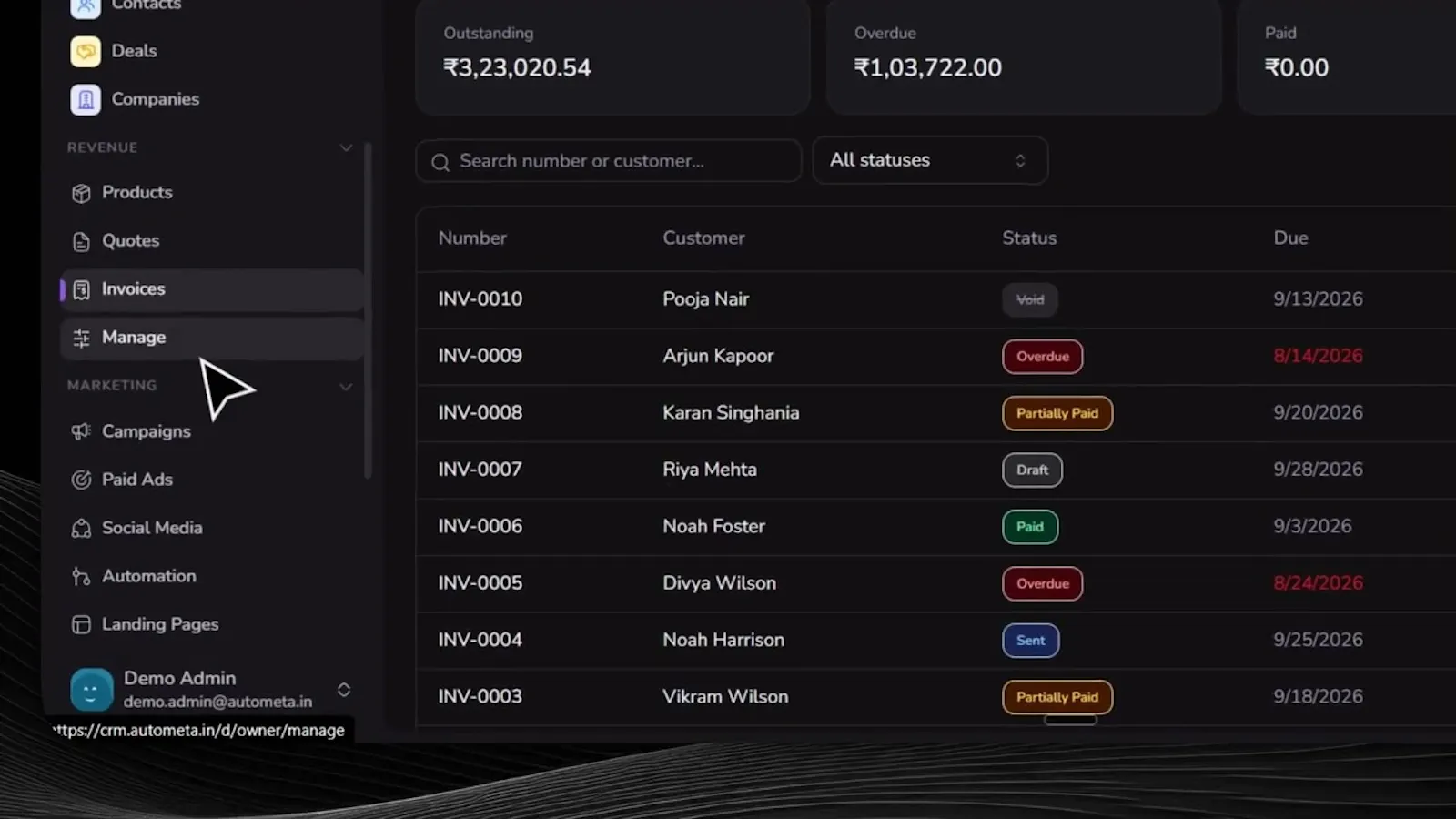Click the Manage sliders icon
The height and width of the screenshot is (819, 1456).
(81, 338)
